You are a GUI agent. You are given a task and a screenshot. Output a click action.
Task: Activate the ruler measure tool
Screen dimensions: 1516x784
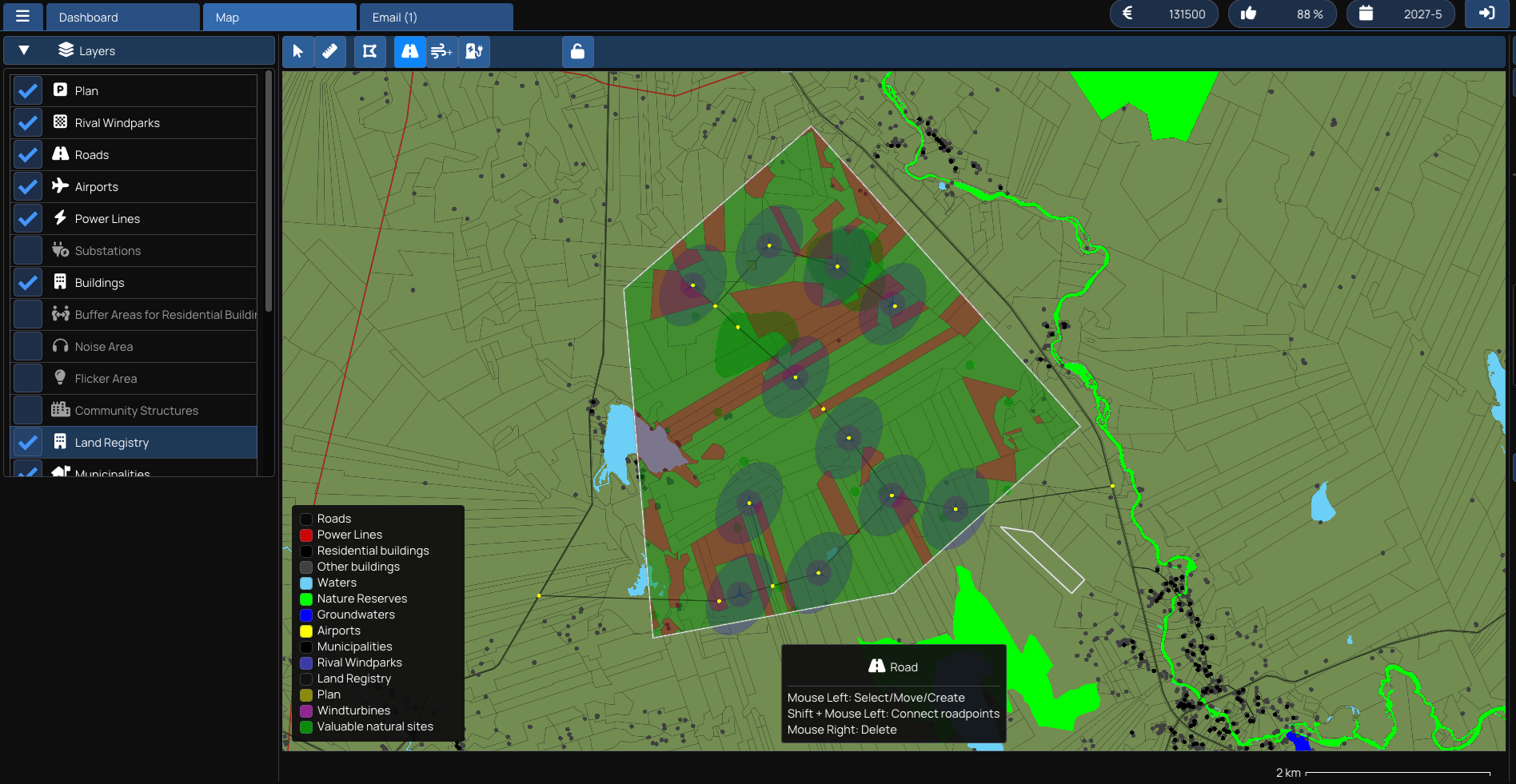[329, 52]
